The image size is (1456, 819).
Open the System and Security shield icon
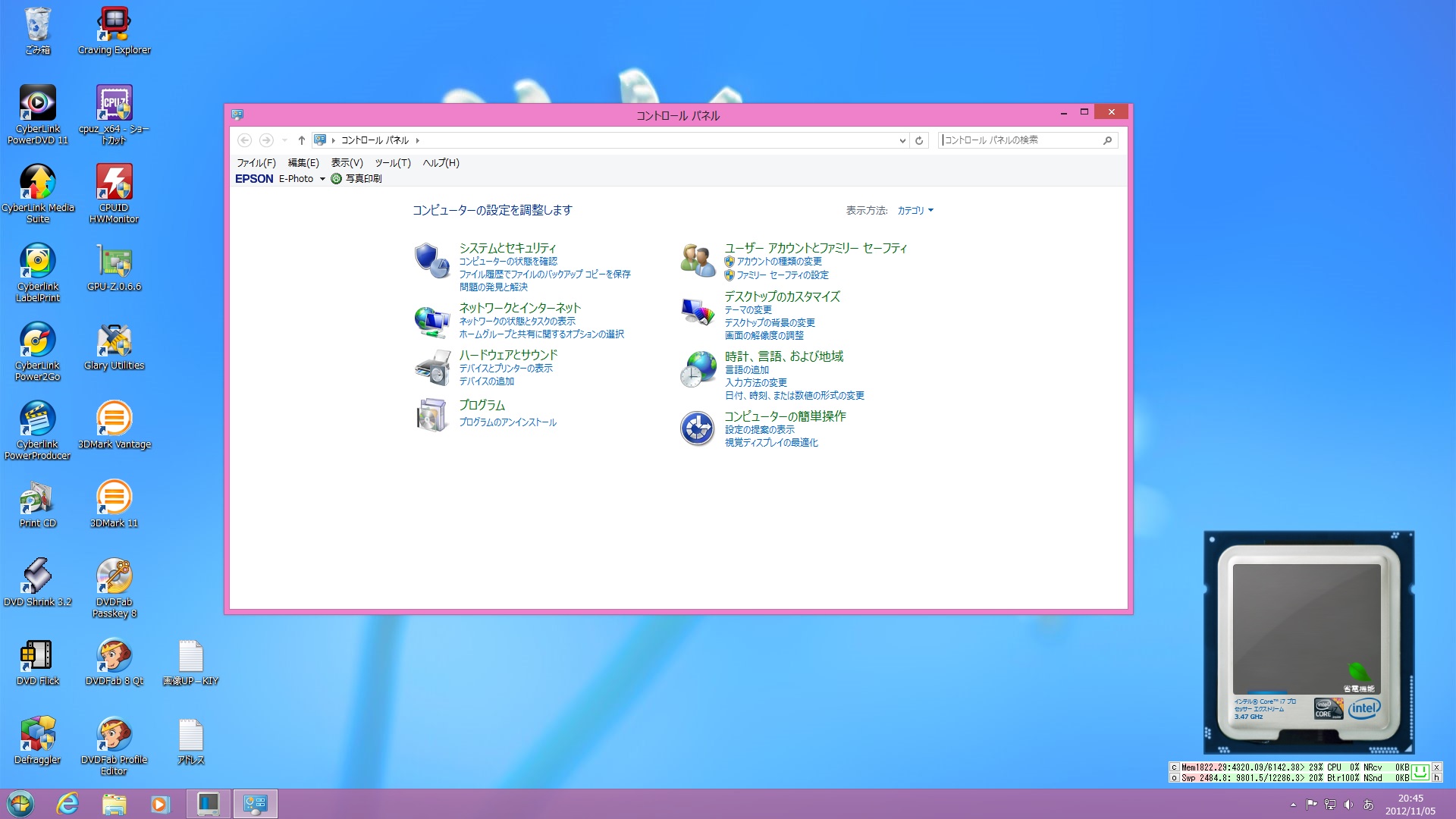click(431, 260)
